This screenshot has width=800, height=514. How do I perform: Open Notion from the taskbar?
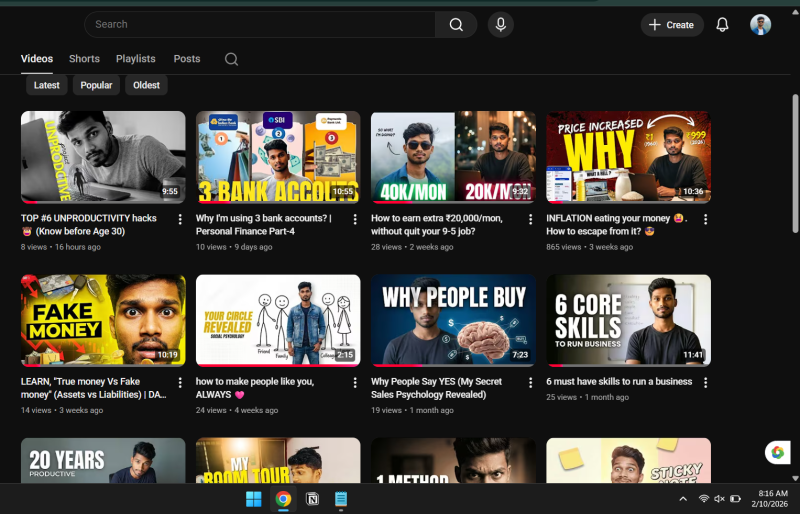click(x=312, y=499)
